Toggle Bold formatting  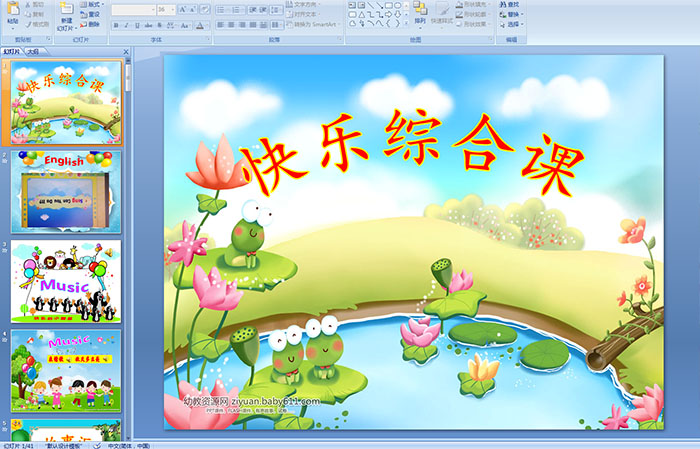tap(116, 25)
